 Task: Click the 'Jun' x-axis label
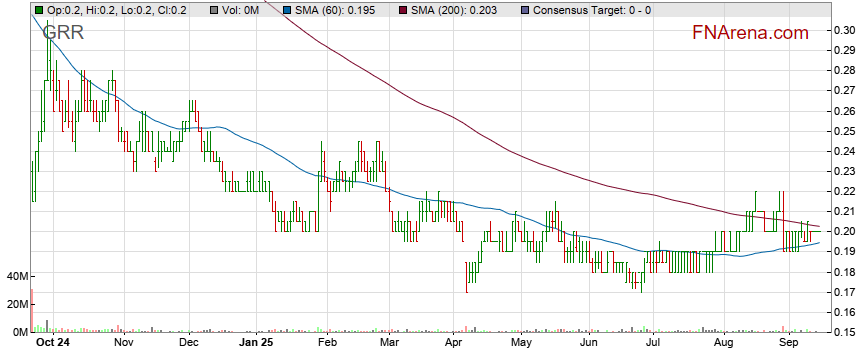[589, 343]
